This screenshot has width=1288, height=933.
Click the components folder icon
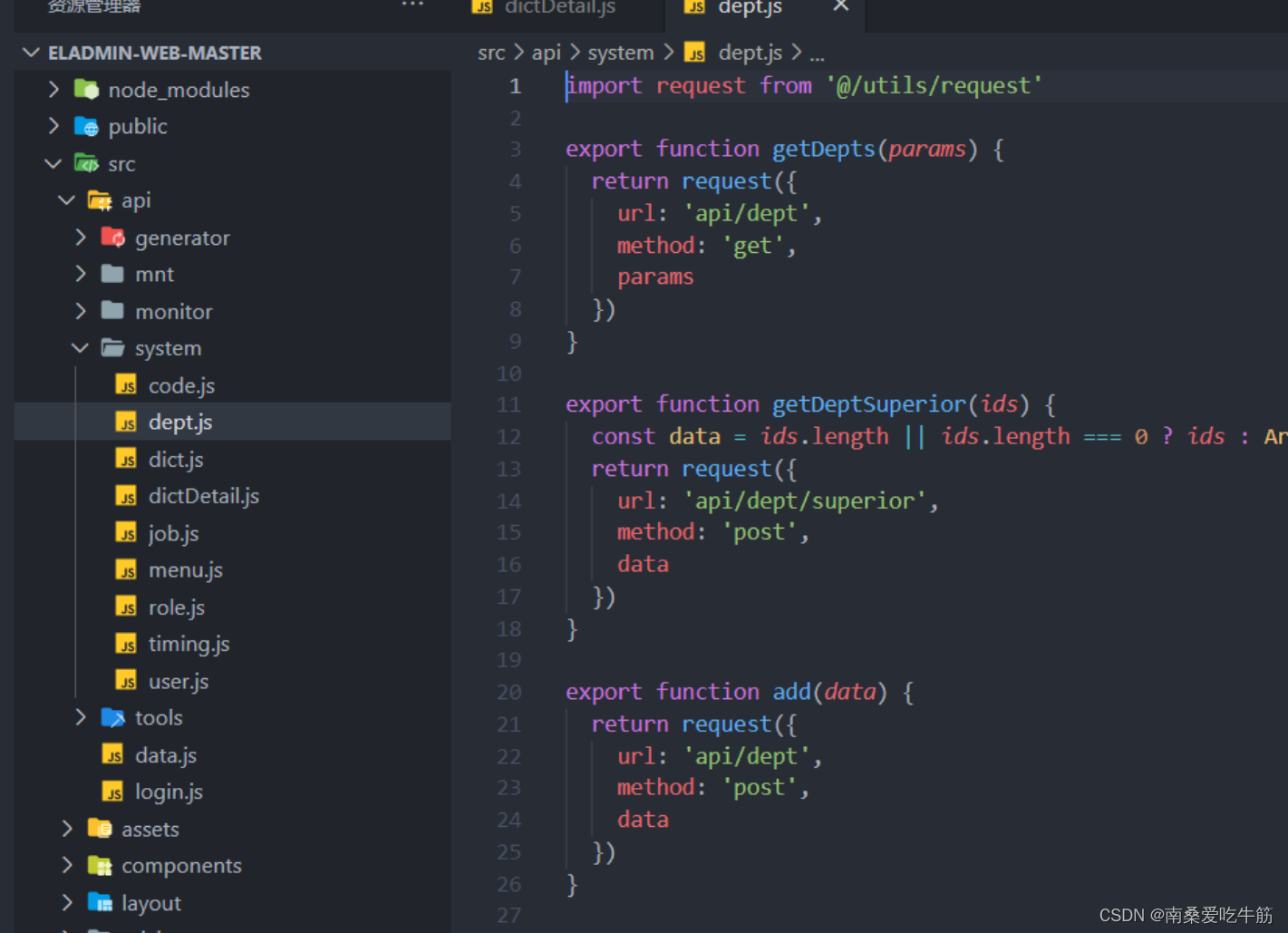click(100, 866)
